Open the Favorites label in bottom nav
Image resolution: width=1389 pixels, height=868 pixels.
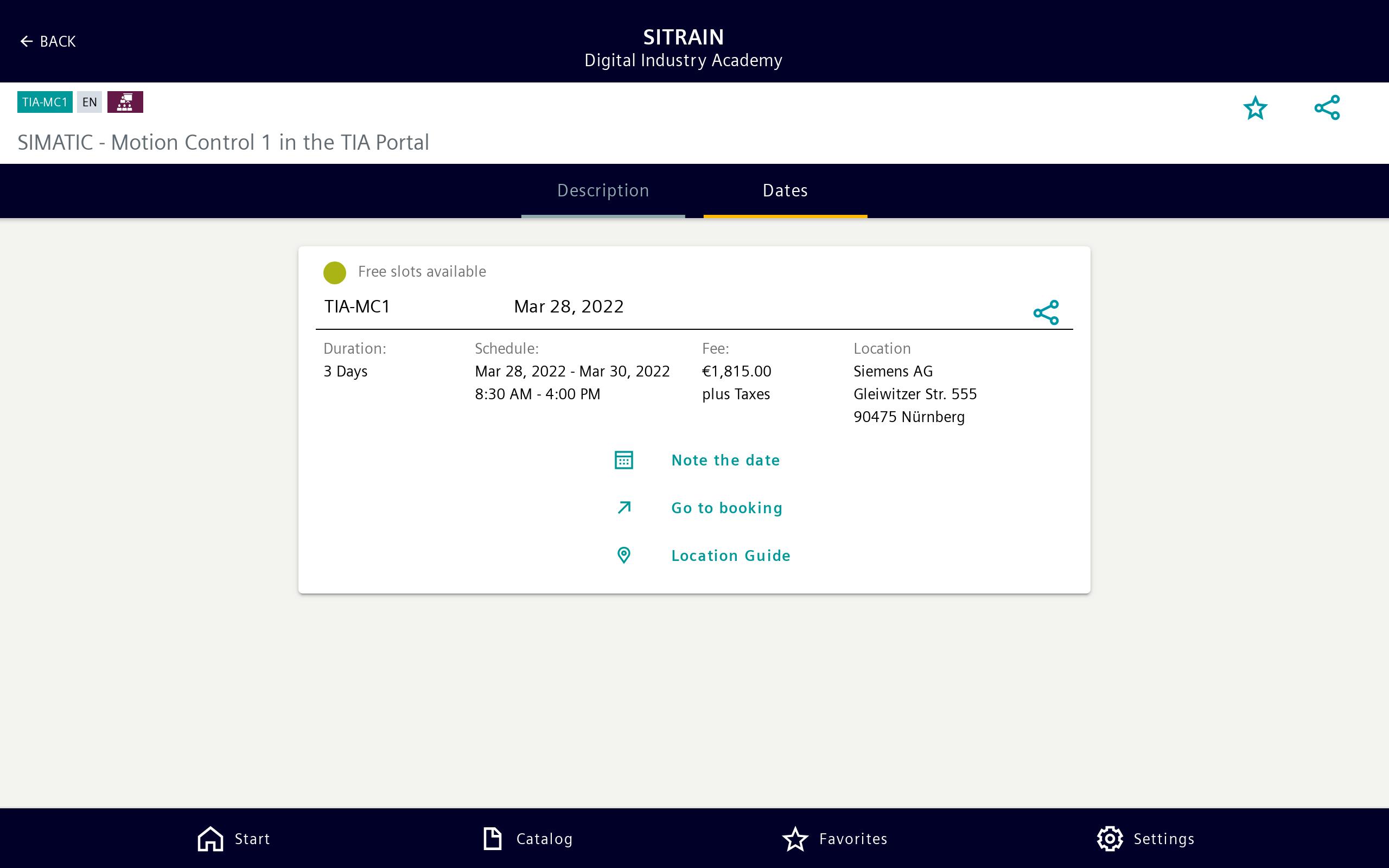(853, 839)
